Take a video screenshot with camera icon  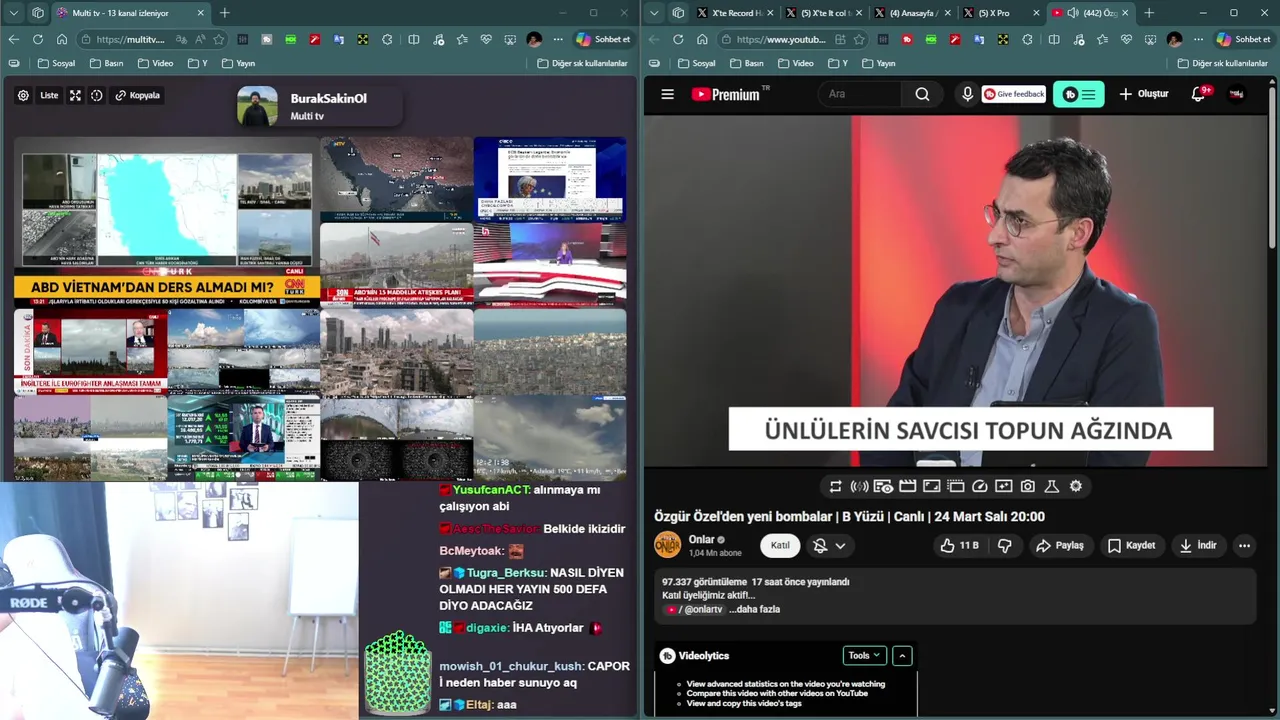1028,486
